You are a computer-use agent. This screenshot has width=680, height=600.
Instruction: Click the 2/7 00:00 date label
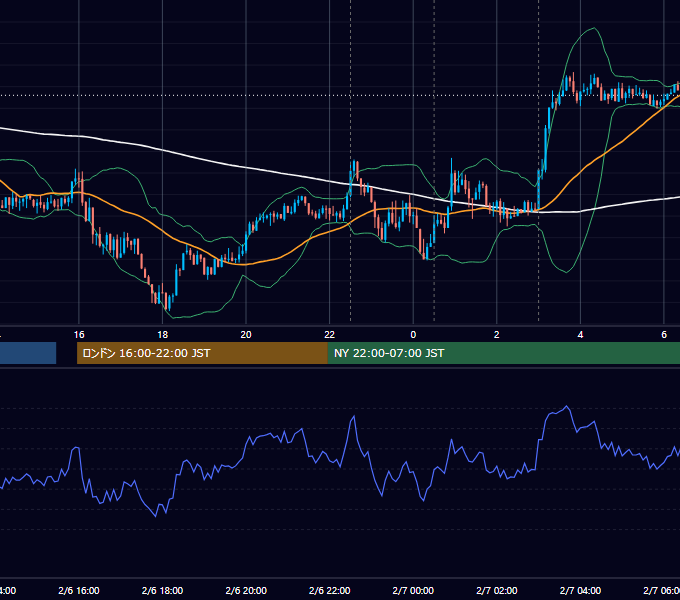(x=413, y=590)
